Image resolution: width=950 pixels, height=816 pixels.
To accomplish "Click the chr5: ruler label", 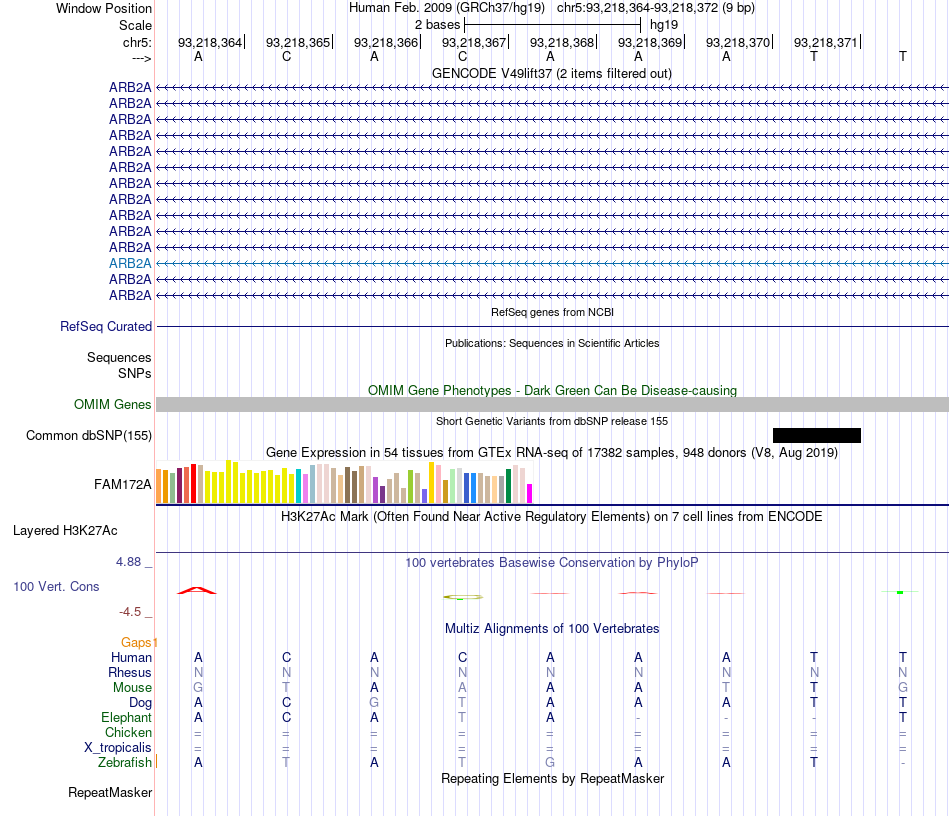I will (137, 42).
